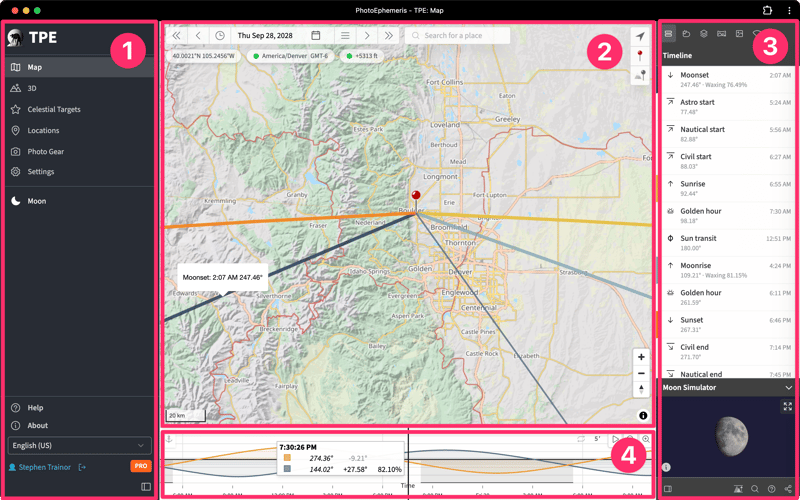
Task: Open the panorama panel tab icon
Action: click(x=721, y=34)
